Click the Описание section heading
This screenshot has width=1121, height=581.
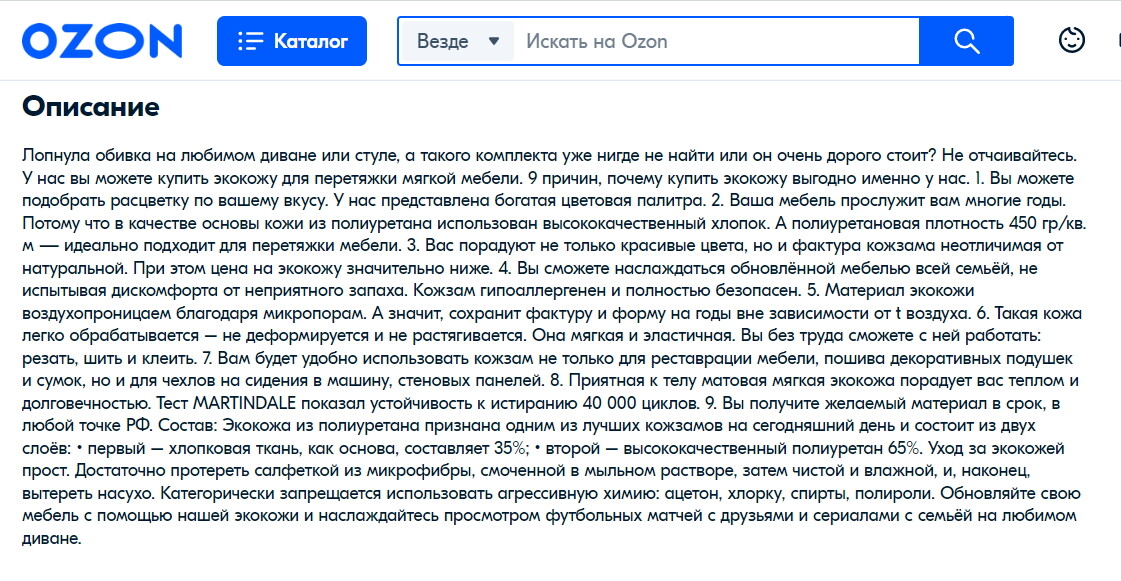point(91,106)
